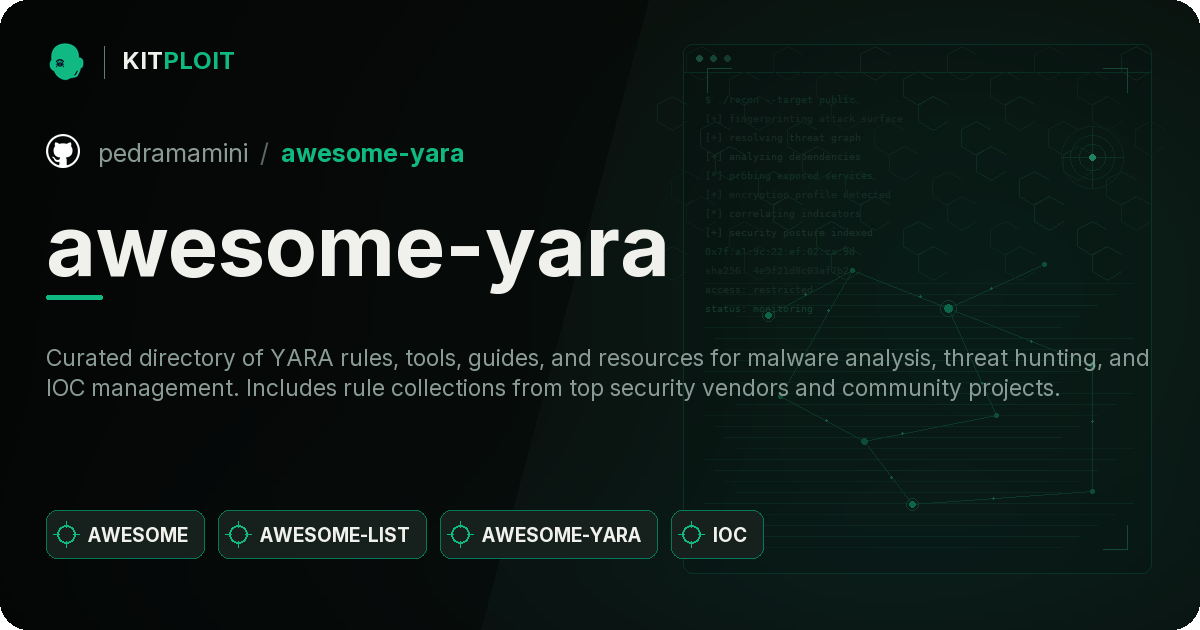Screen dimensions: 1200x630
Task: Click the 'probing exposed services' terminal line
Action: click(x=788, y=176)
